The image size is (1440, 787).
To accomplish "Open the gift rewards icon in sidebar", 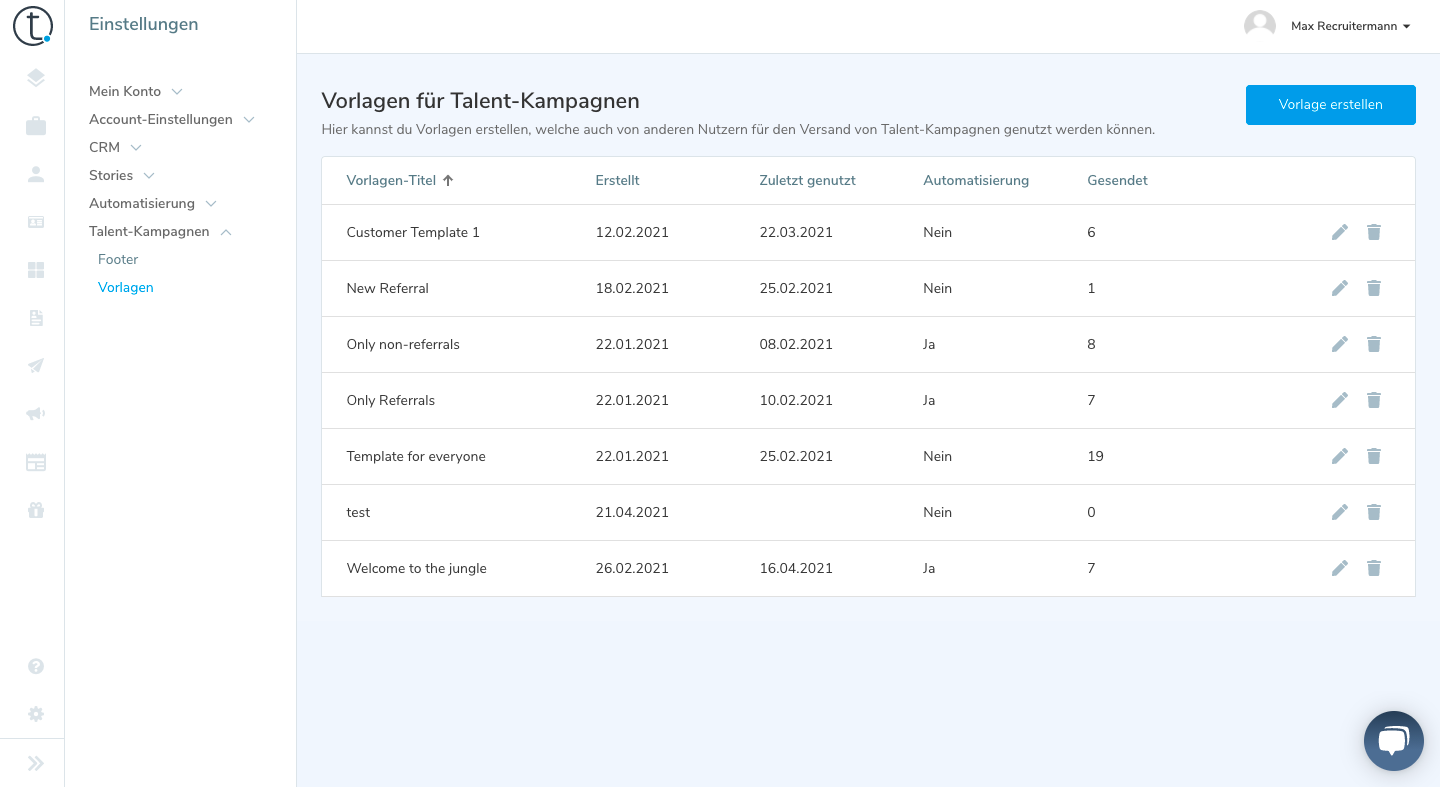I will [x=36, y=510].
